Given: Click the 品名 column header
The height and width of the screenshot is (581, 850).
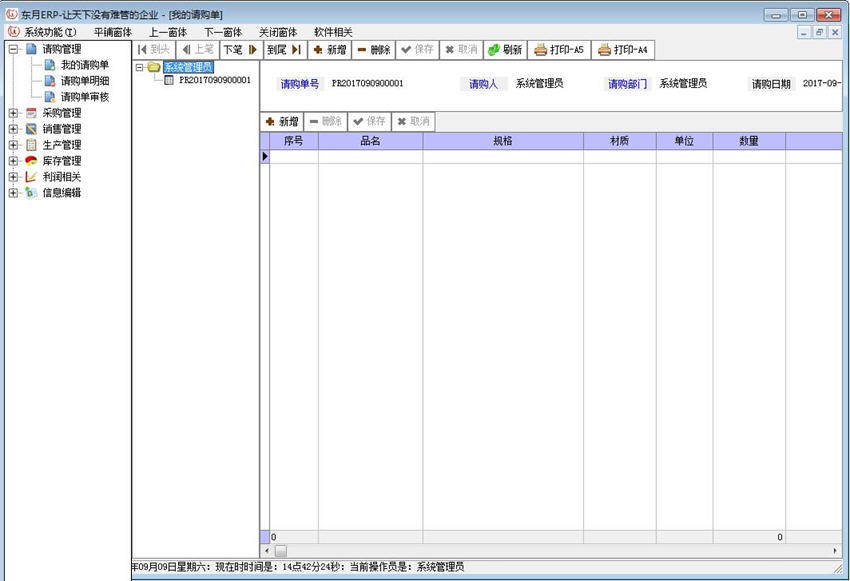Looking at the screenshot, I should [370, 141].
